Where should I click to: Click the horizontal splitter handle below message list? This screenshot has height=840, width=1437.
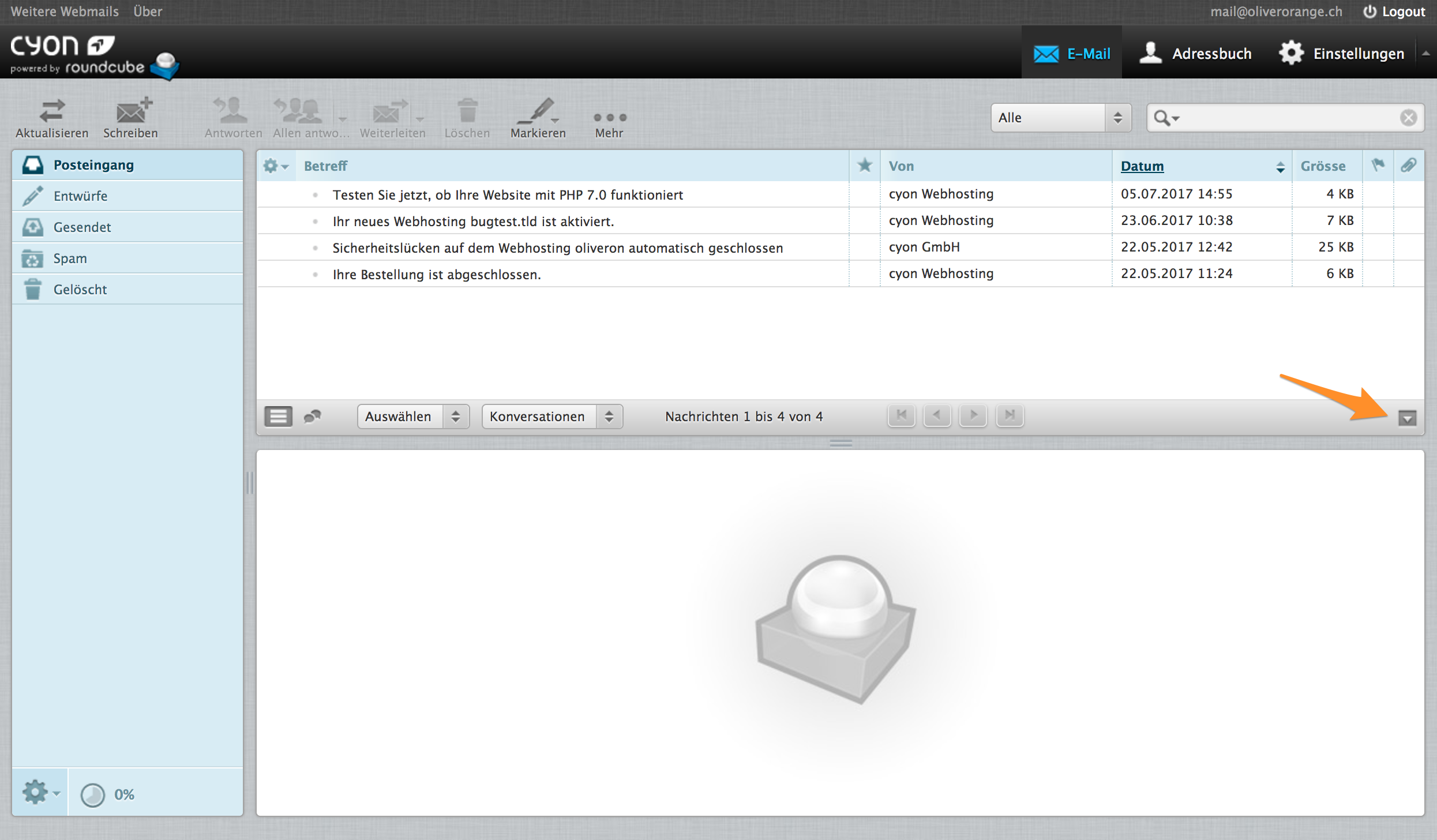[840, 443]
